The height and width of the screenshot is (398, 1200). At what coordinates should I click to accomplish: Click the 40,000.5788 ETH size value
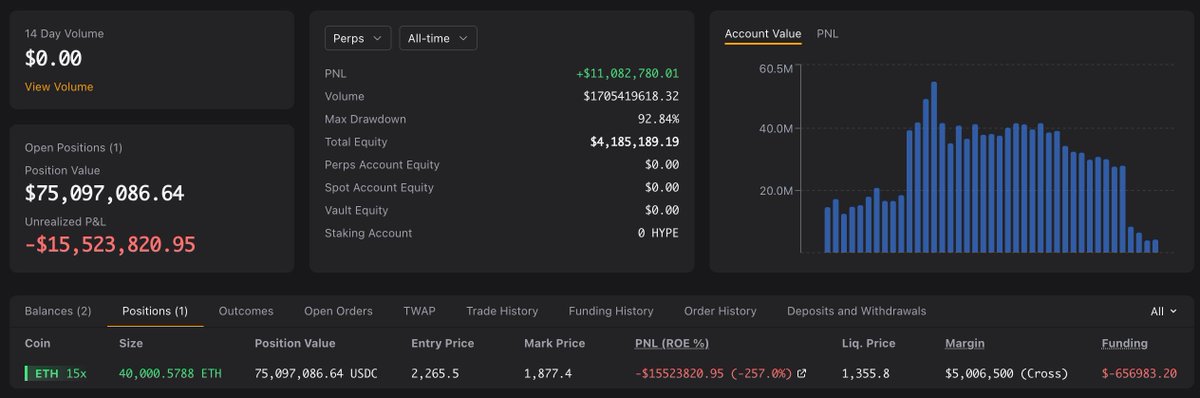click(x=170, y=374)
